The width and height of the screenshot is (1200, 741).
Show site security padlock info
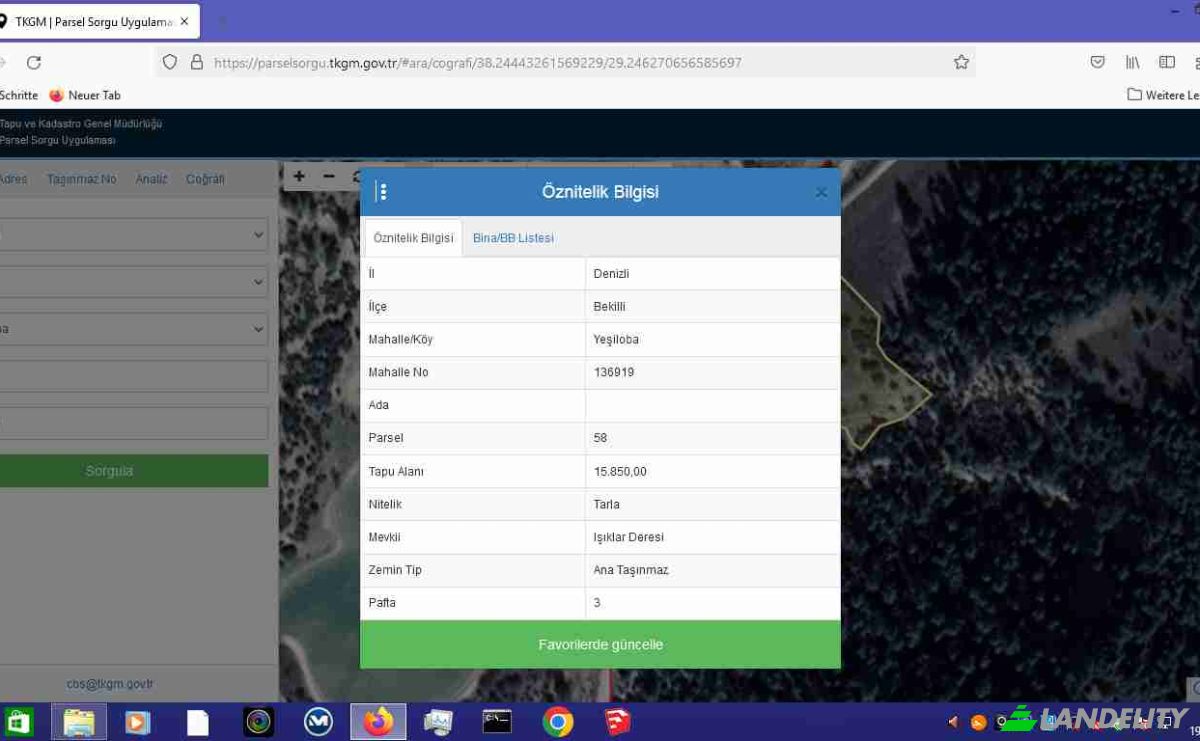196,62
